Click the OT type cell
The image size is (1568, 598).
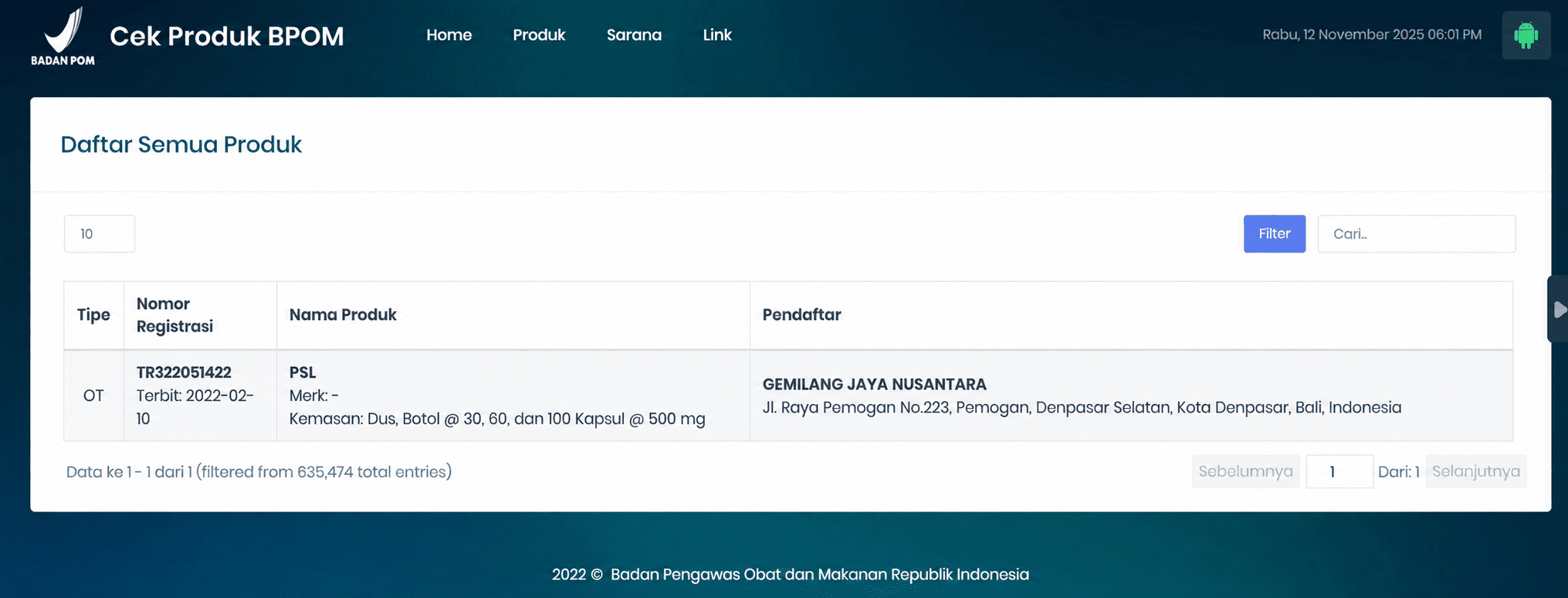coord(93,396)
